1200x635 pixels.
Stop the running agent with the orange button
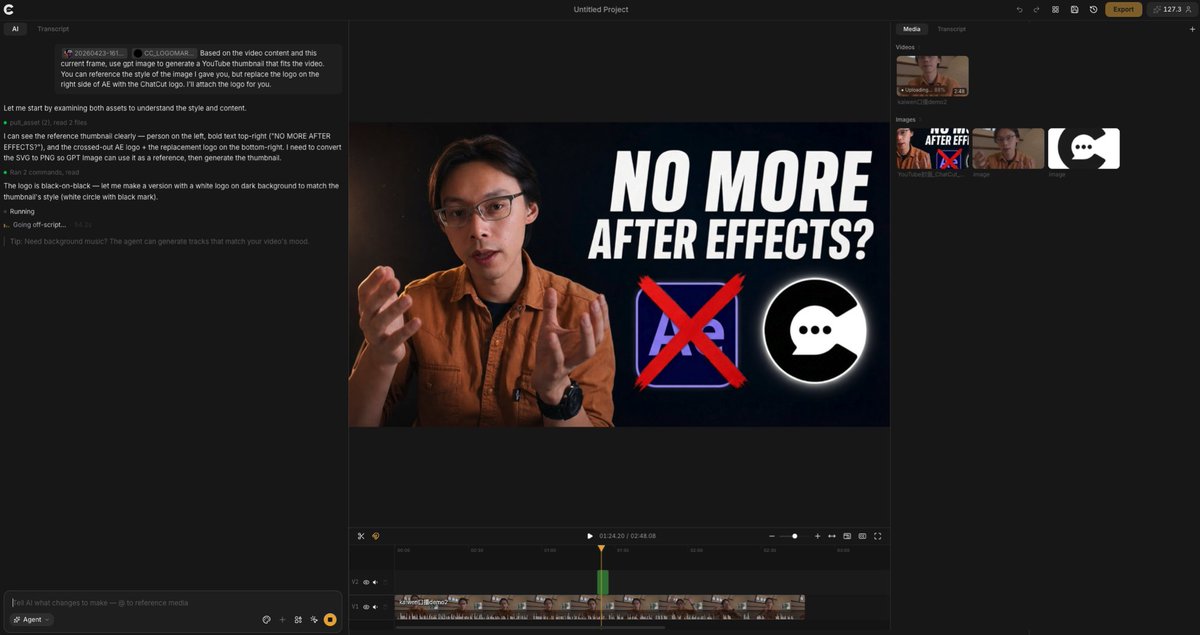tap(330, 619)
